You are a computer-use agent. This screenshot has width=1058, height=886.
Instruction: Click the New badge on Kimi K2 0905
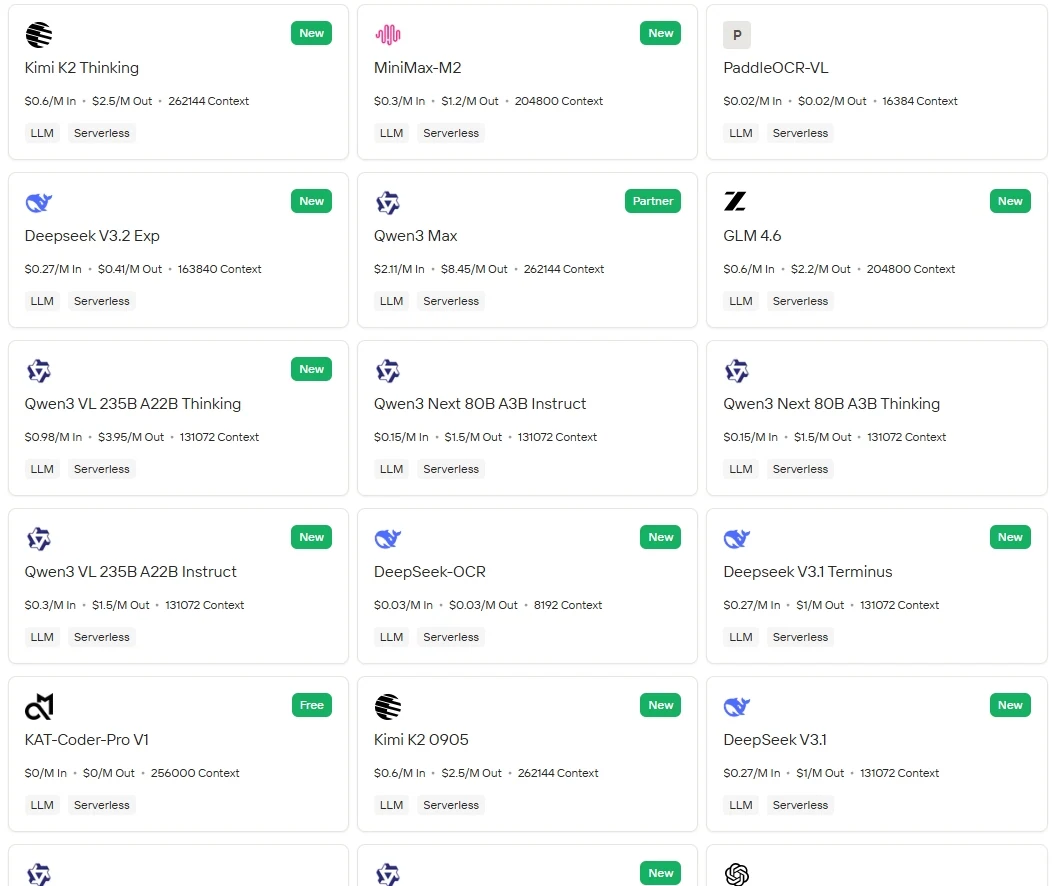(661, 705)
